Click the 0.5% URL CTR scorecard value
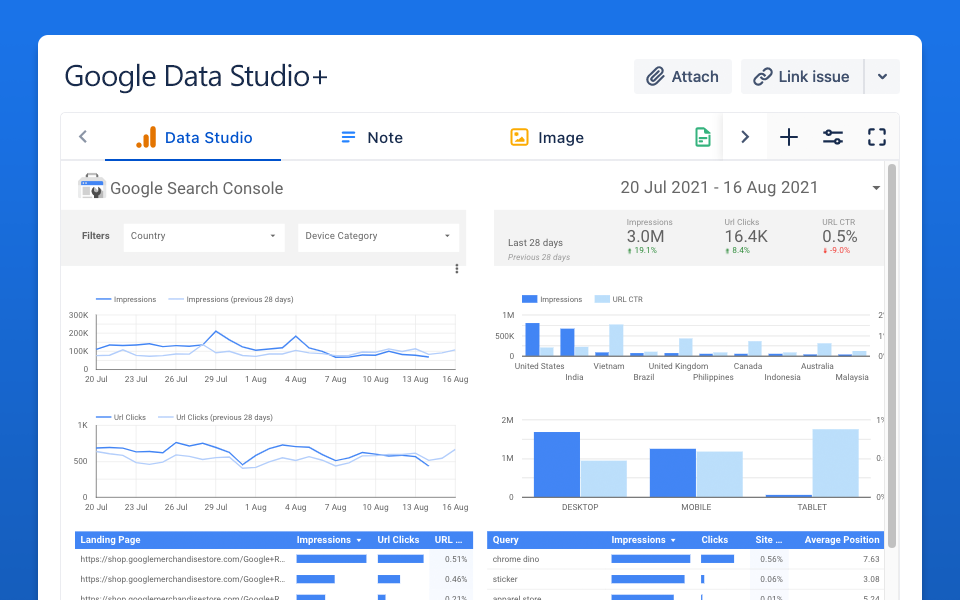This screenshot has height=600, width=960. point(839,236)
